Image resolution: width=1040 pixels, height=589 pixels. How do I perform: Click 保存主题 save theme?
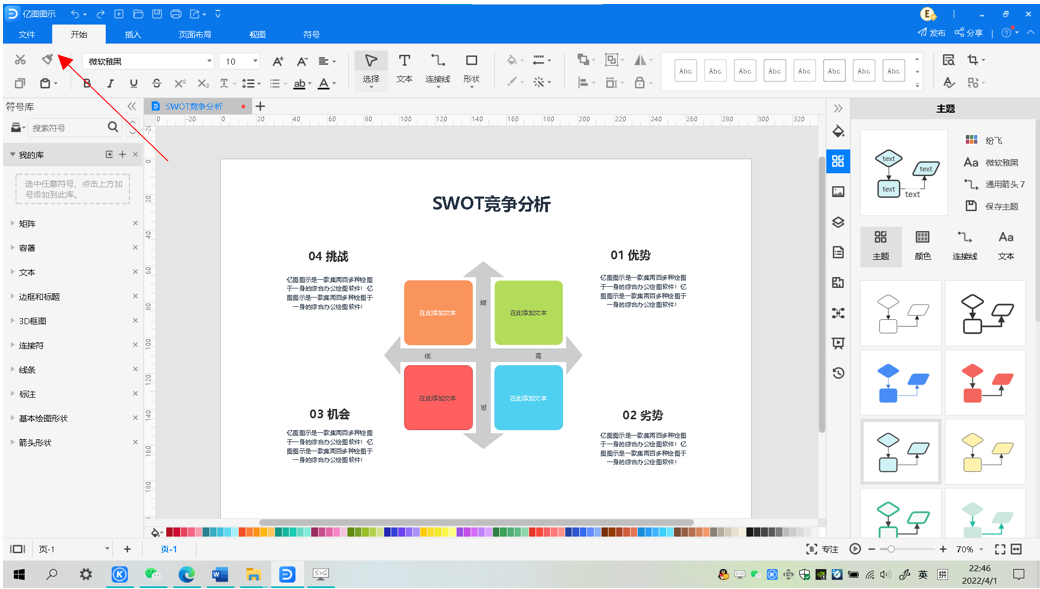(992, 206)
